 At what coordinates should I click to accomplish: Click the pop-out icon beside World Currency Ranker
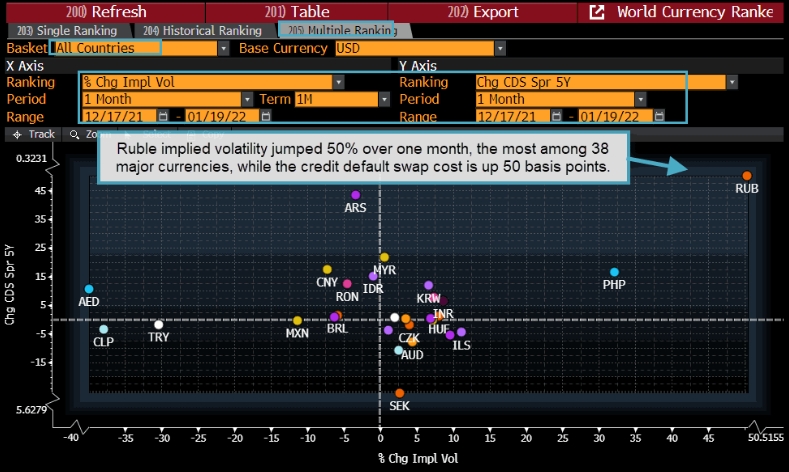pos(597,12)
